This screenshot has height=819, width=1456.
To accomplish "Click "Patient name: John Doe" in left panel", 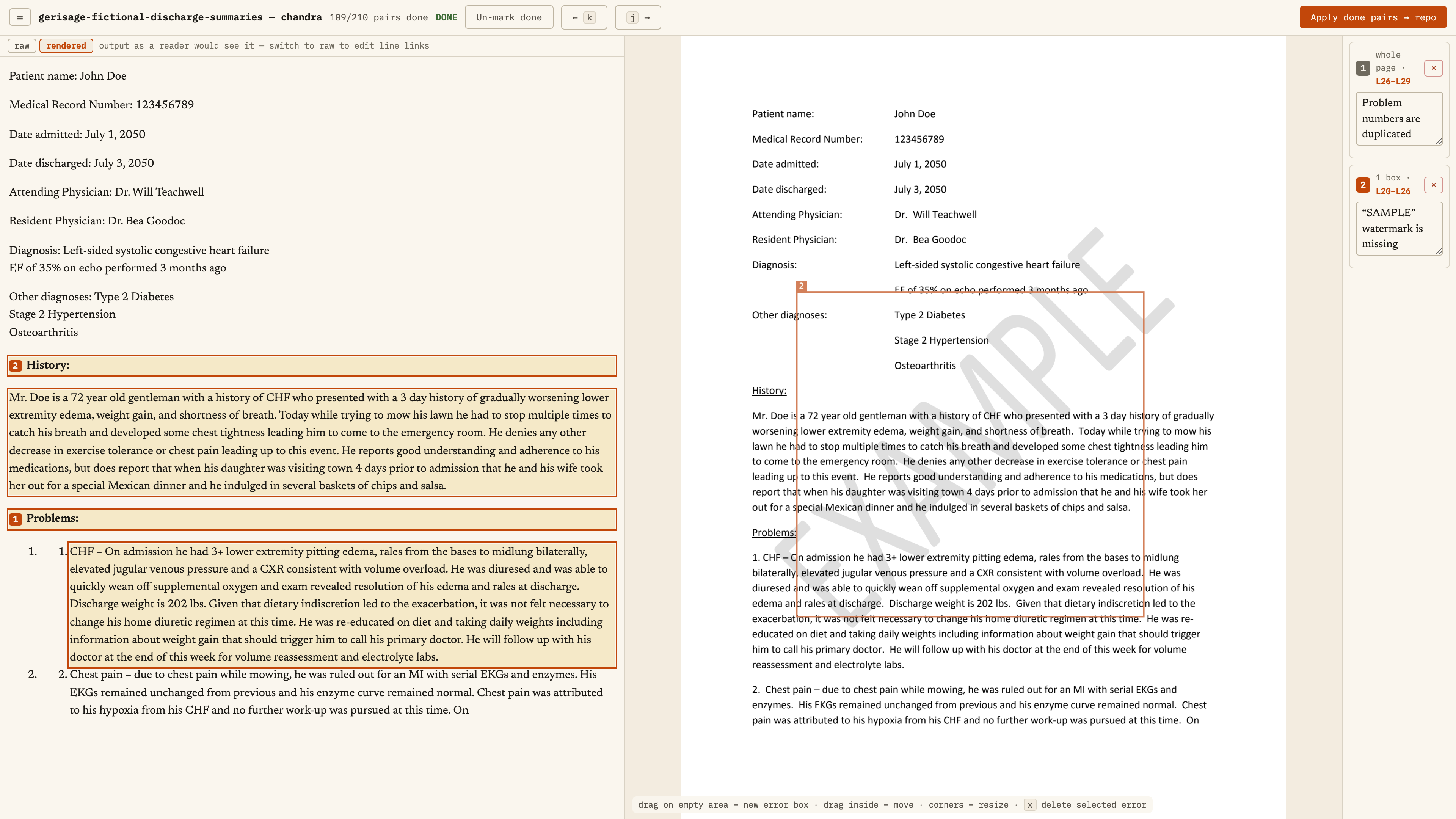I will pos(68,76).
